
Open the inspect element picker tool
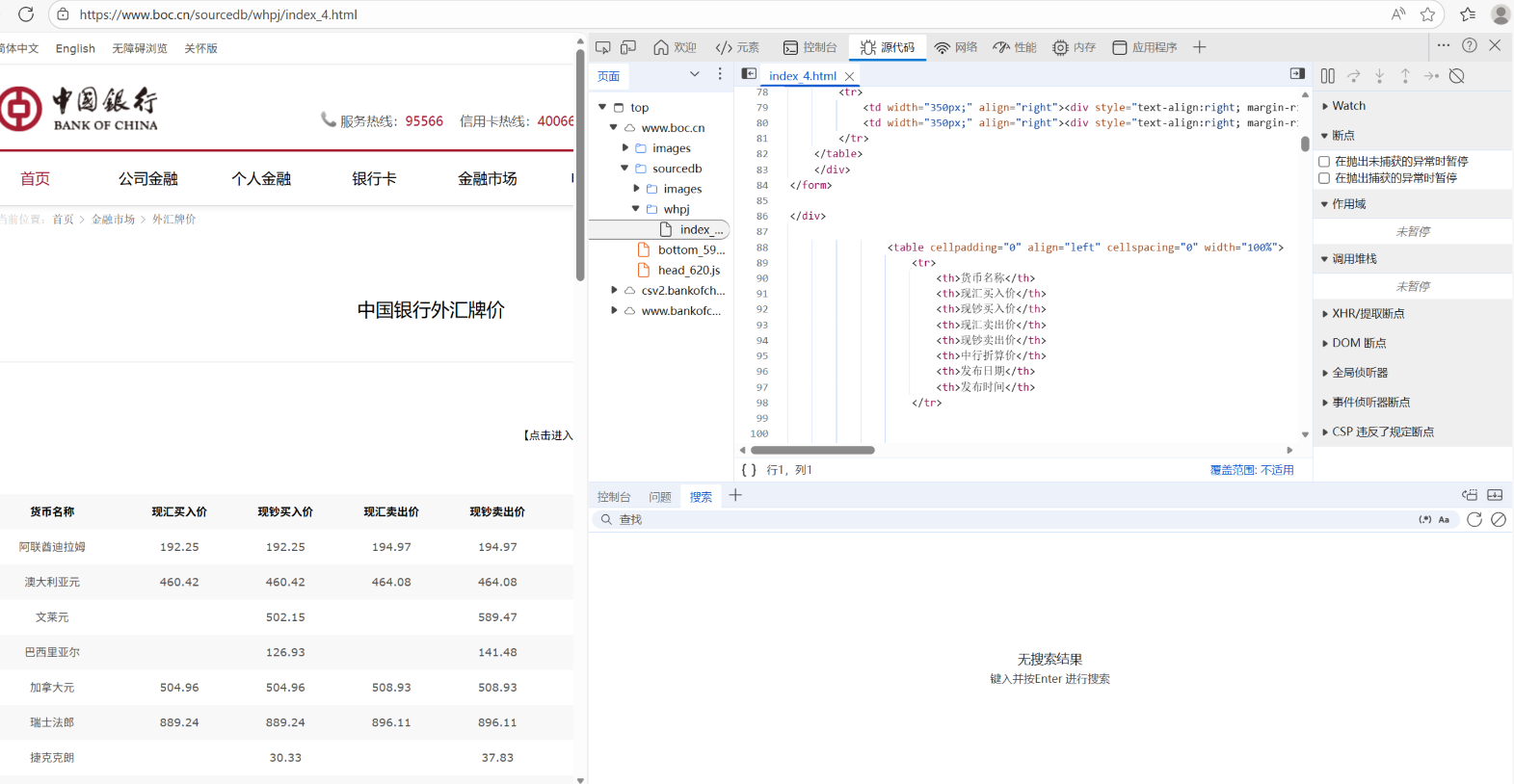pyautogui.click(x=603, y=47)
